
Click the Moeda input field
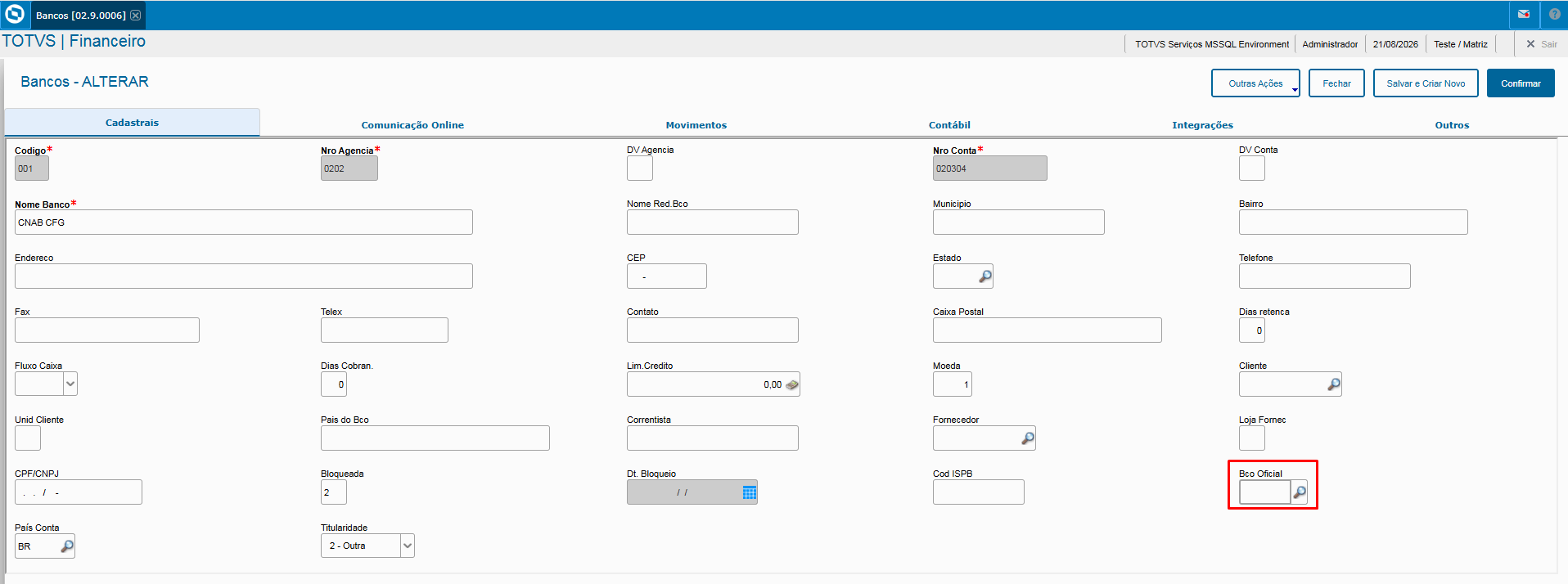point(953,384)
